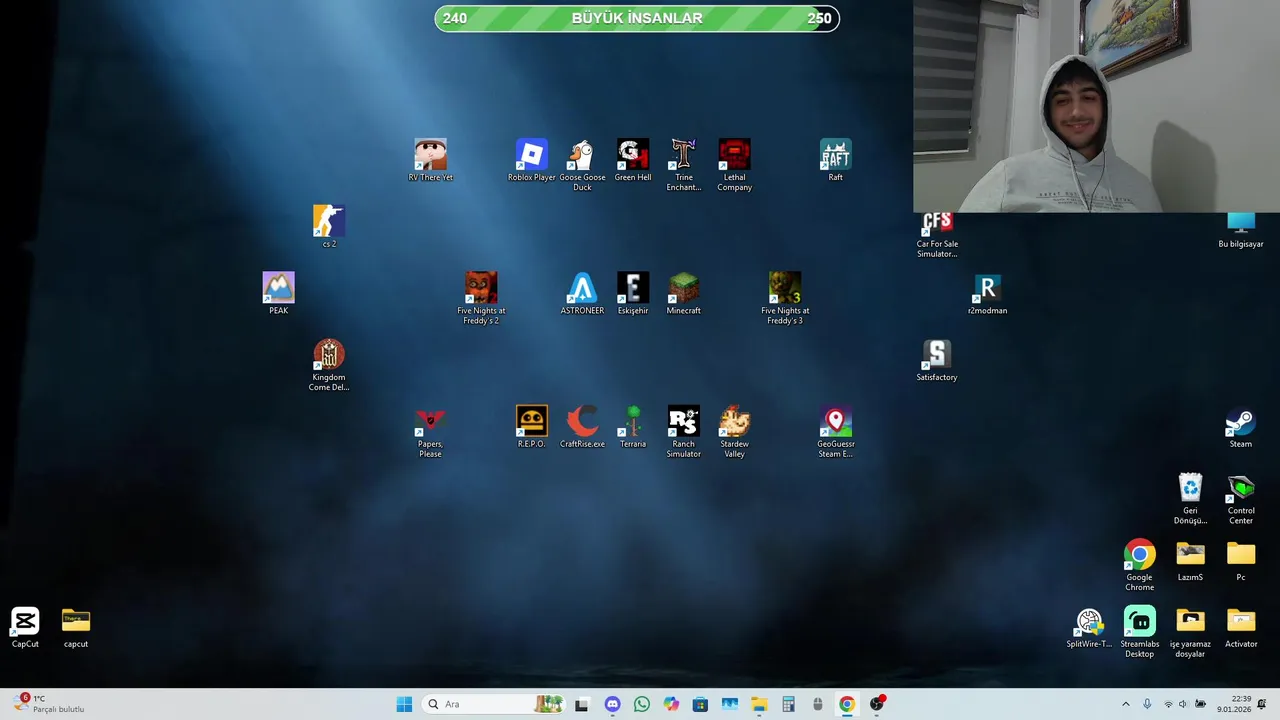
Task: Select the GeoGuessr Steam Edition icon
Action: point(835,432)
